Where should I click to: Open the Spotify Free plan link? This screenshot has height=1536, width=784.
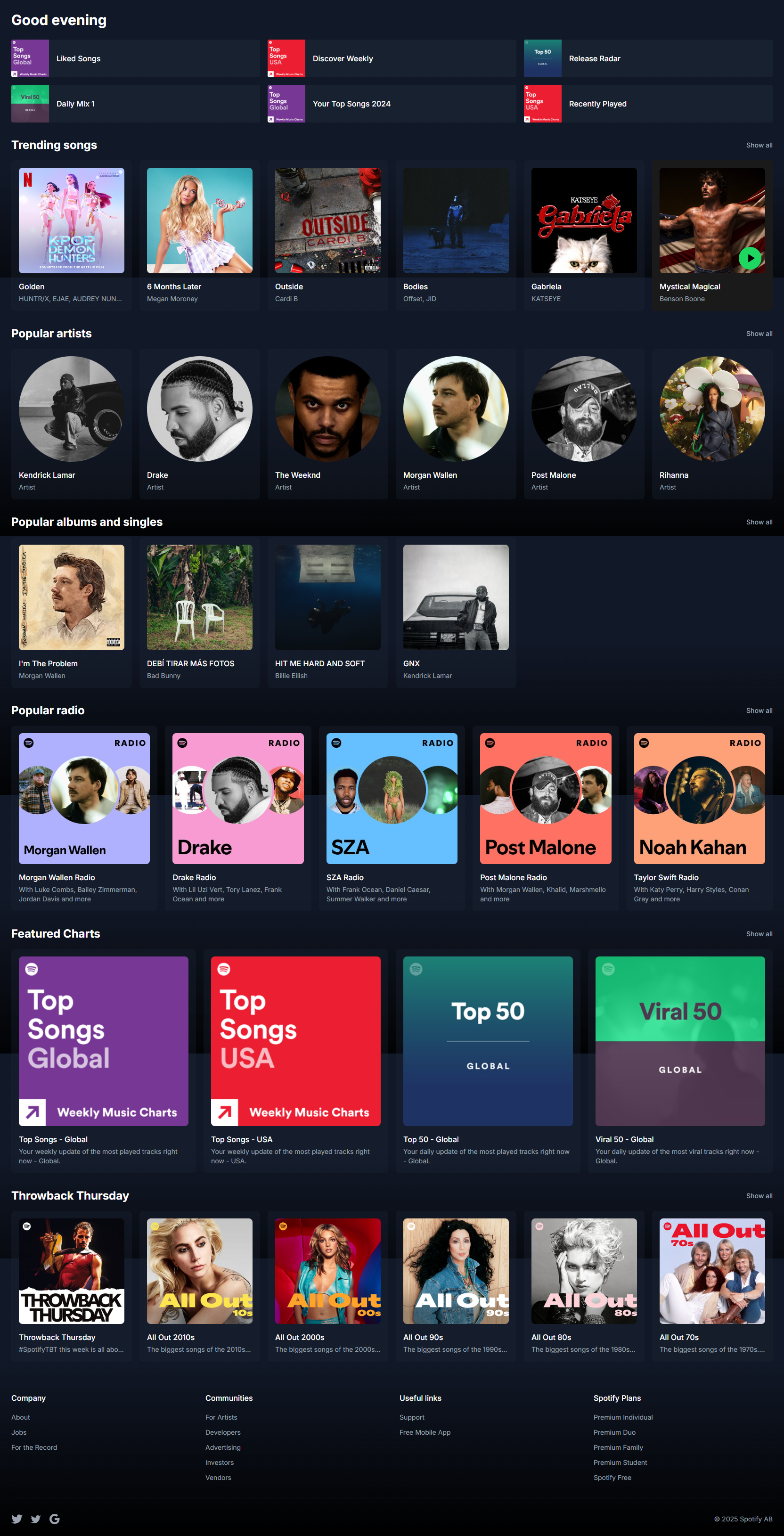pyautogui.click(x=612, y=1478)
